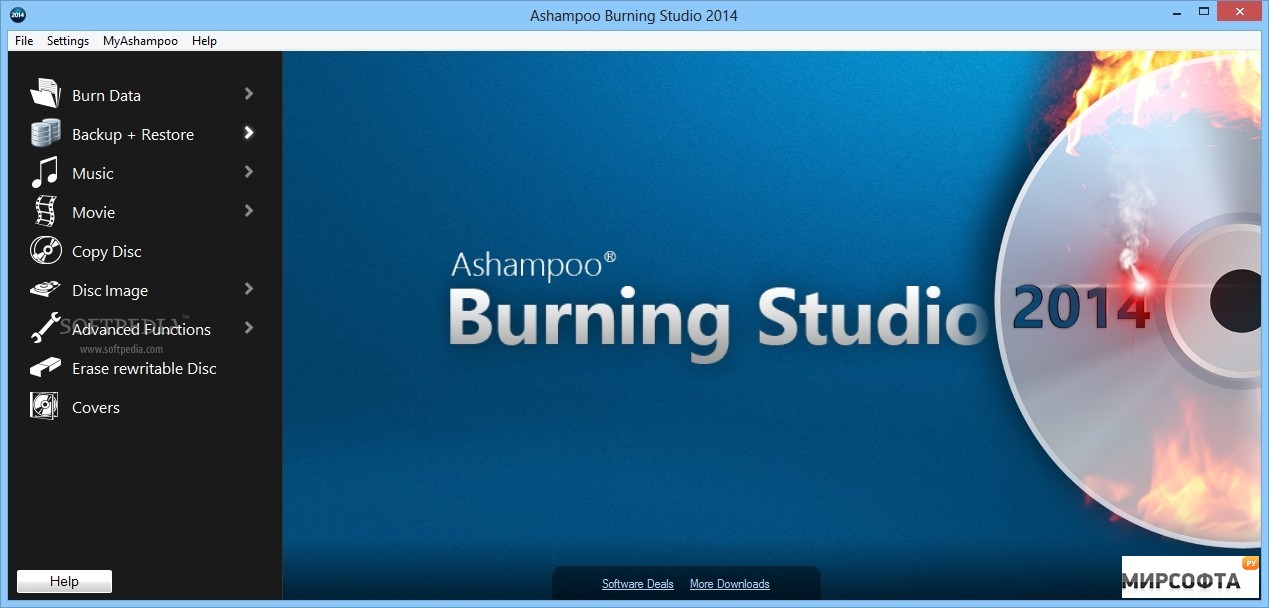
Task: Expand the Movie submenu arrow
Action: pyautogui.click(x=249, y=211)
